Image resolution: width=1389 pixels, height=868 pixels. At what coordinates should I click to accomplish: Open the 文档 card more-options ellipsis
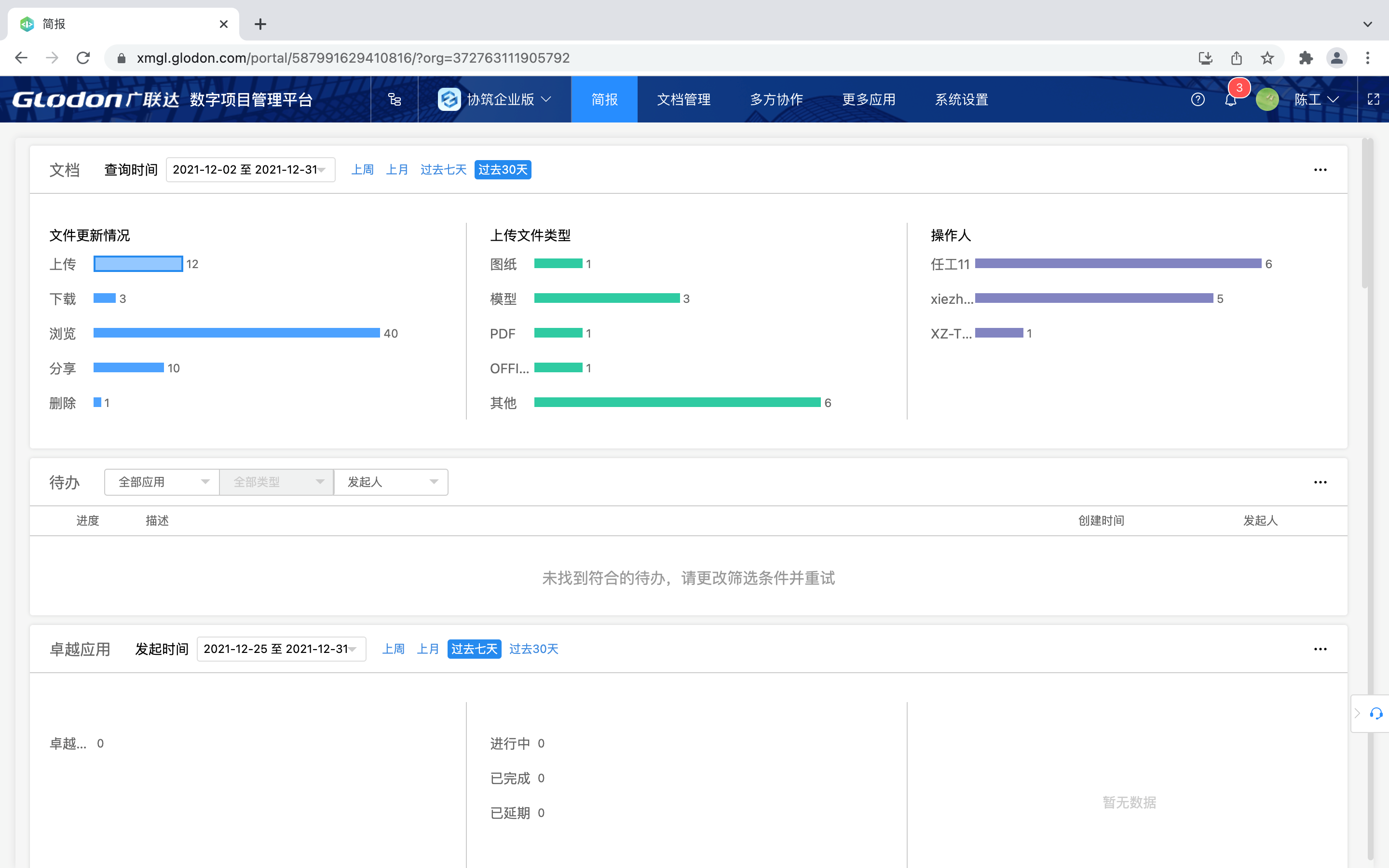point(1321,169)
